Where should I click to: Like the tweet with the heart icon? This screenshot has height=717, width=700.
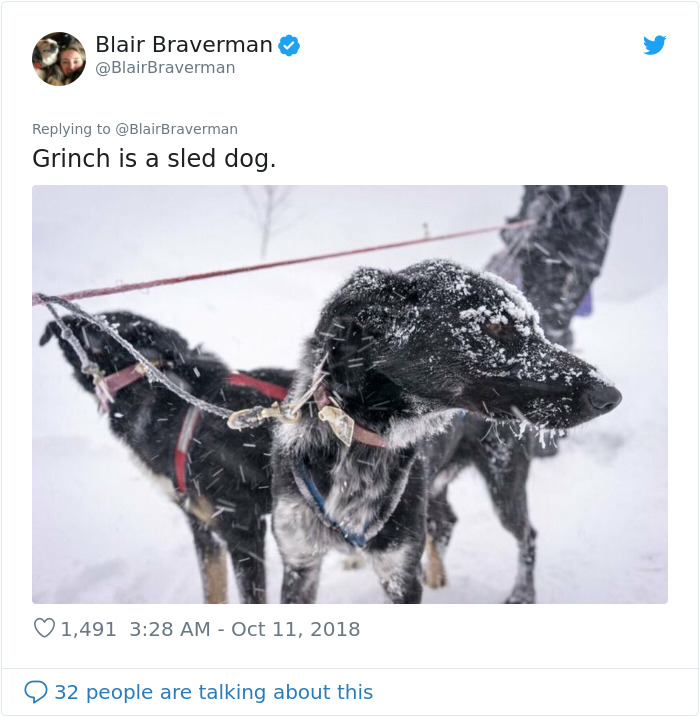pyautogui.click(x=44, y=629)
